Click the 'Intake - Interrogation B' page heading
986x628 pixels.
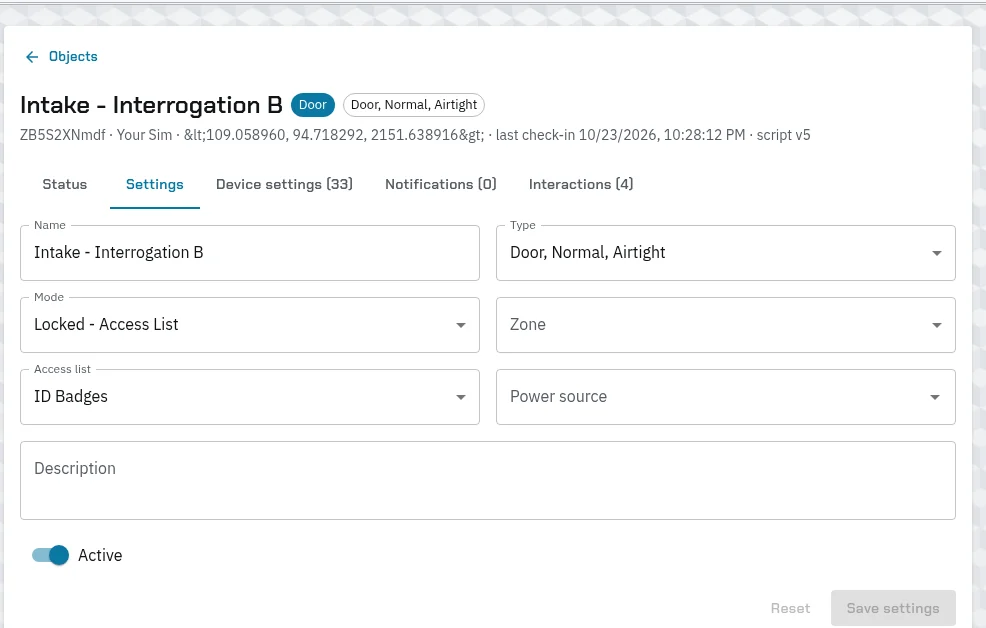click(x=151, y=105)
